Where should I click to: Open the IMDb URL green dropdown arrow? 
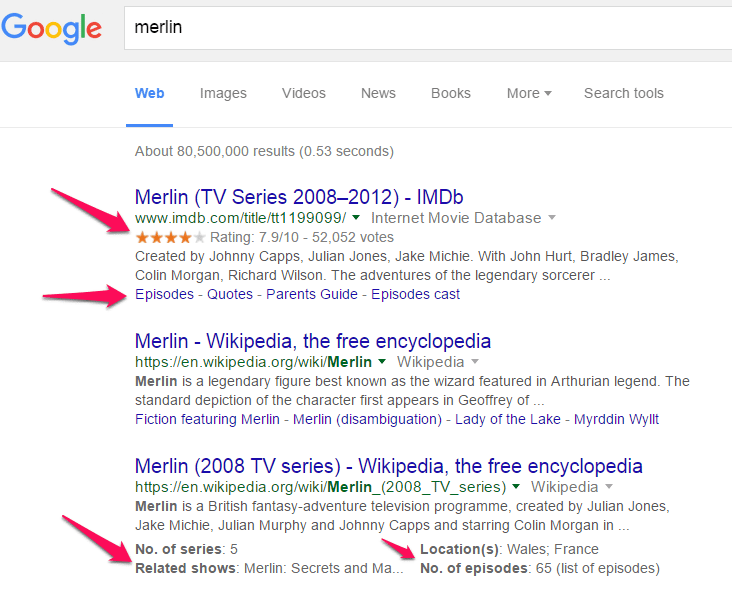click(356, 218)
